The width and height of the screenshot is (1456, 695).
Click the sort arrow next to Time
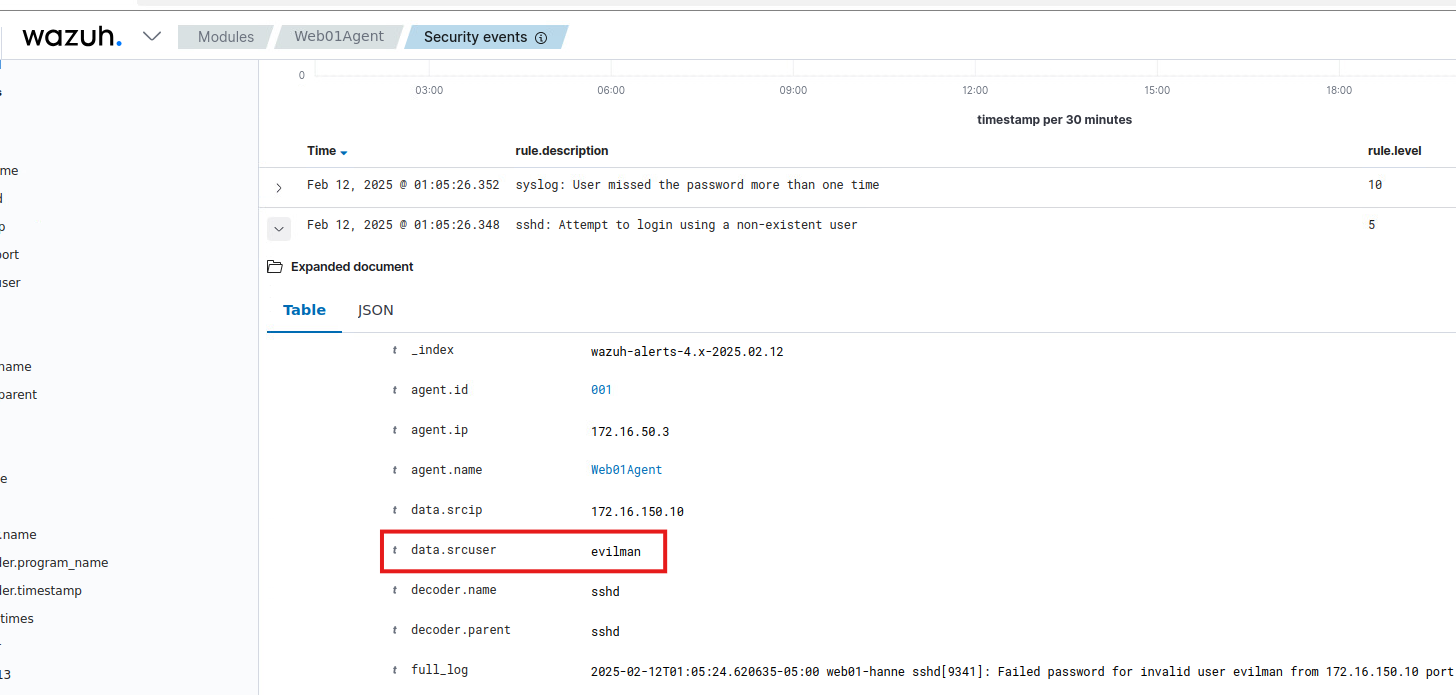pos(344,152)
